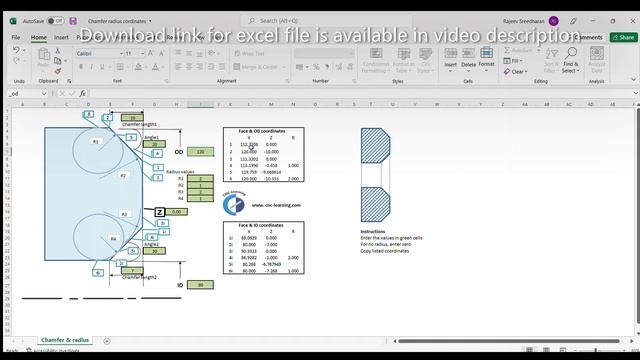The height and width of the screenshot is (360, 640).
Task: Click the Cut scissors icon
Action: [58, 51]
